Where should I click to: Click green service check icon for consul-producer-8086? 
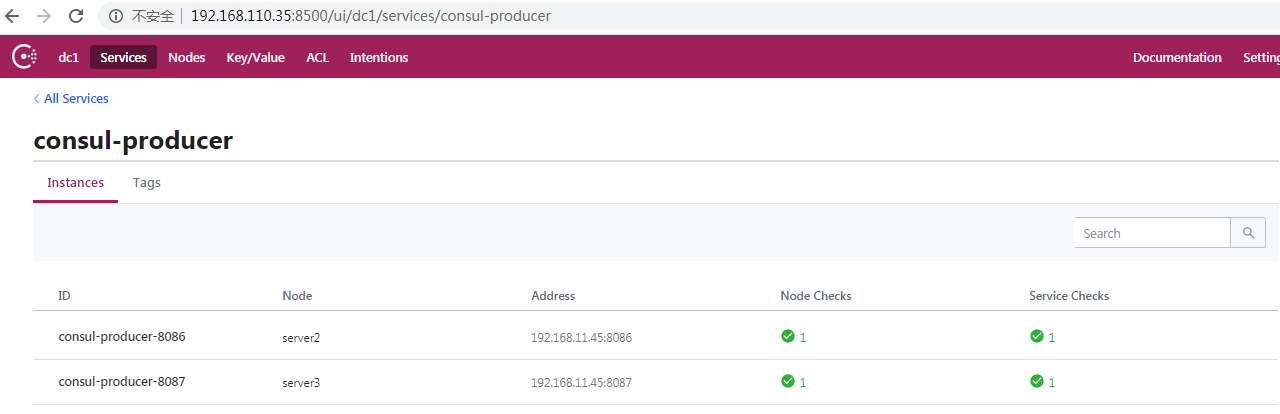(x=1036, y=337)
